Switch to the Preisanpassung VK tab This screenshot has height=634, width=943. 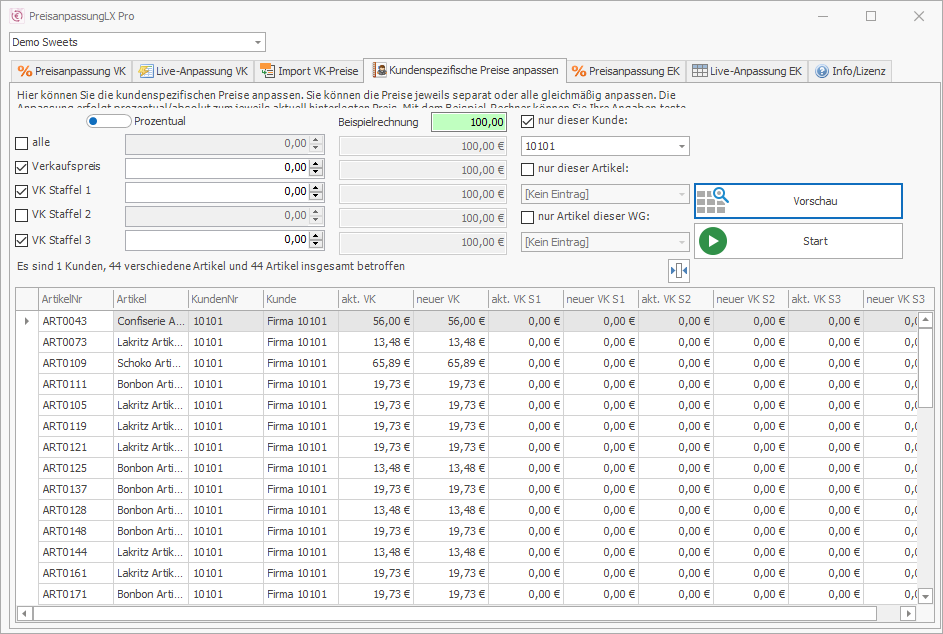coord(72,72)
